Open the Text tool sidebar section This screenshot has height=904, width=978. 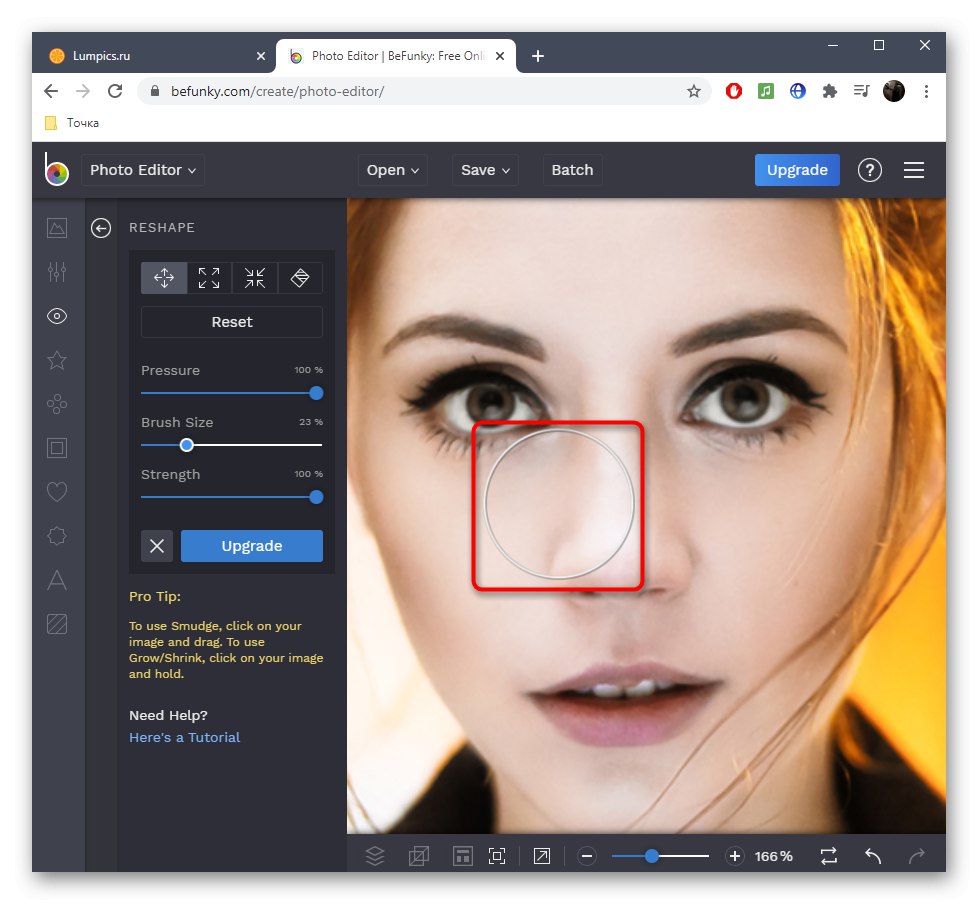pos(57,580)
